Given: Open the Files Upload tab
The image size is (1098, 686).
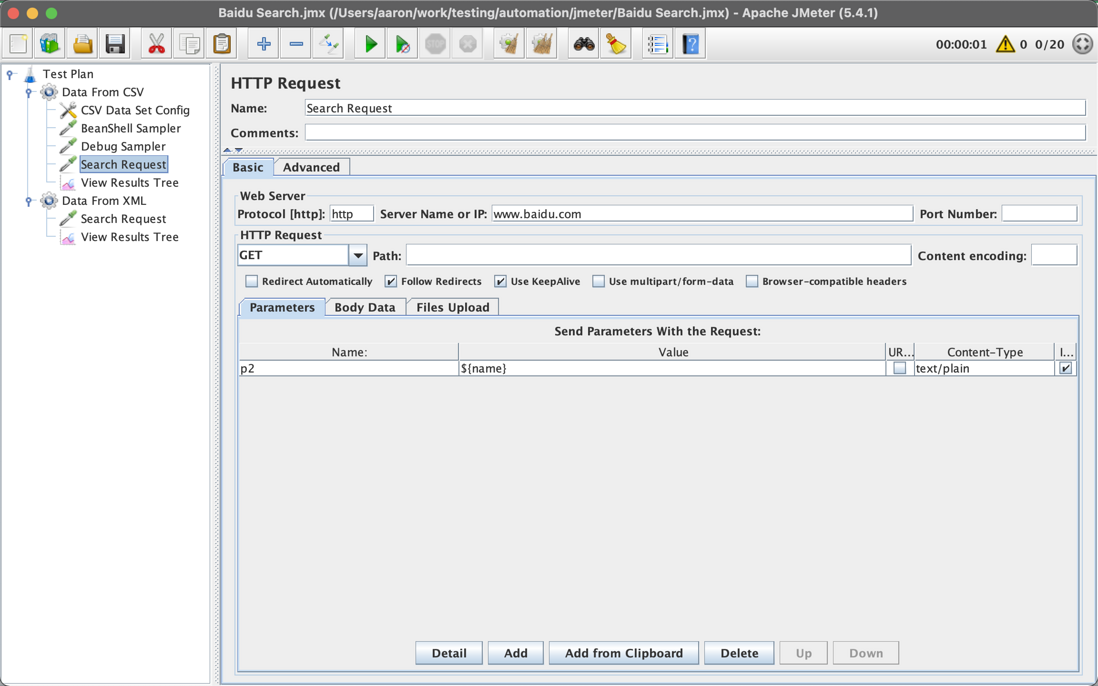Looking at the screenshot, I should 453,307.
